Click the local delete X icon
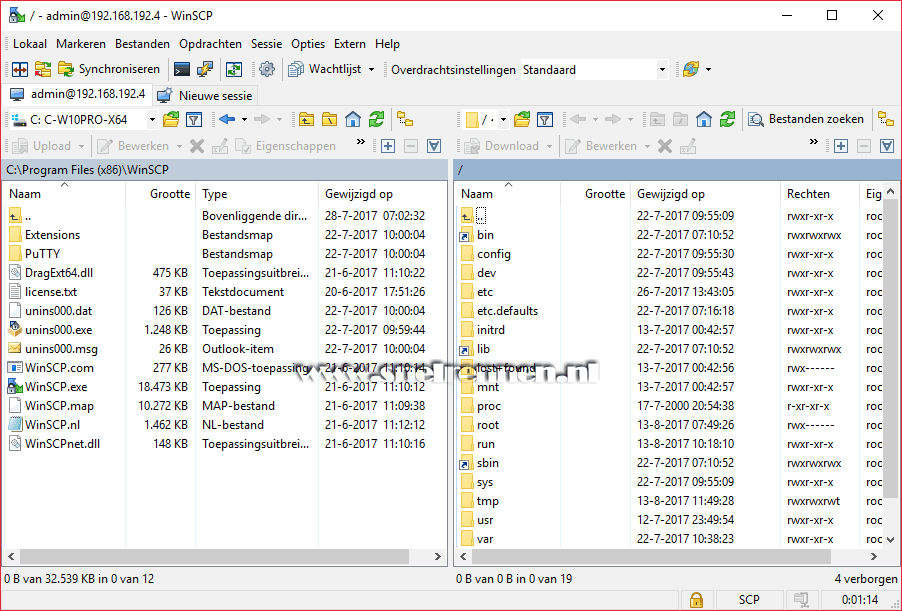Screen dimensions: 902x611 coord(197,146)
